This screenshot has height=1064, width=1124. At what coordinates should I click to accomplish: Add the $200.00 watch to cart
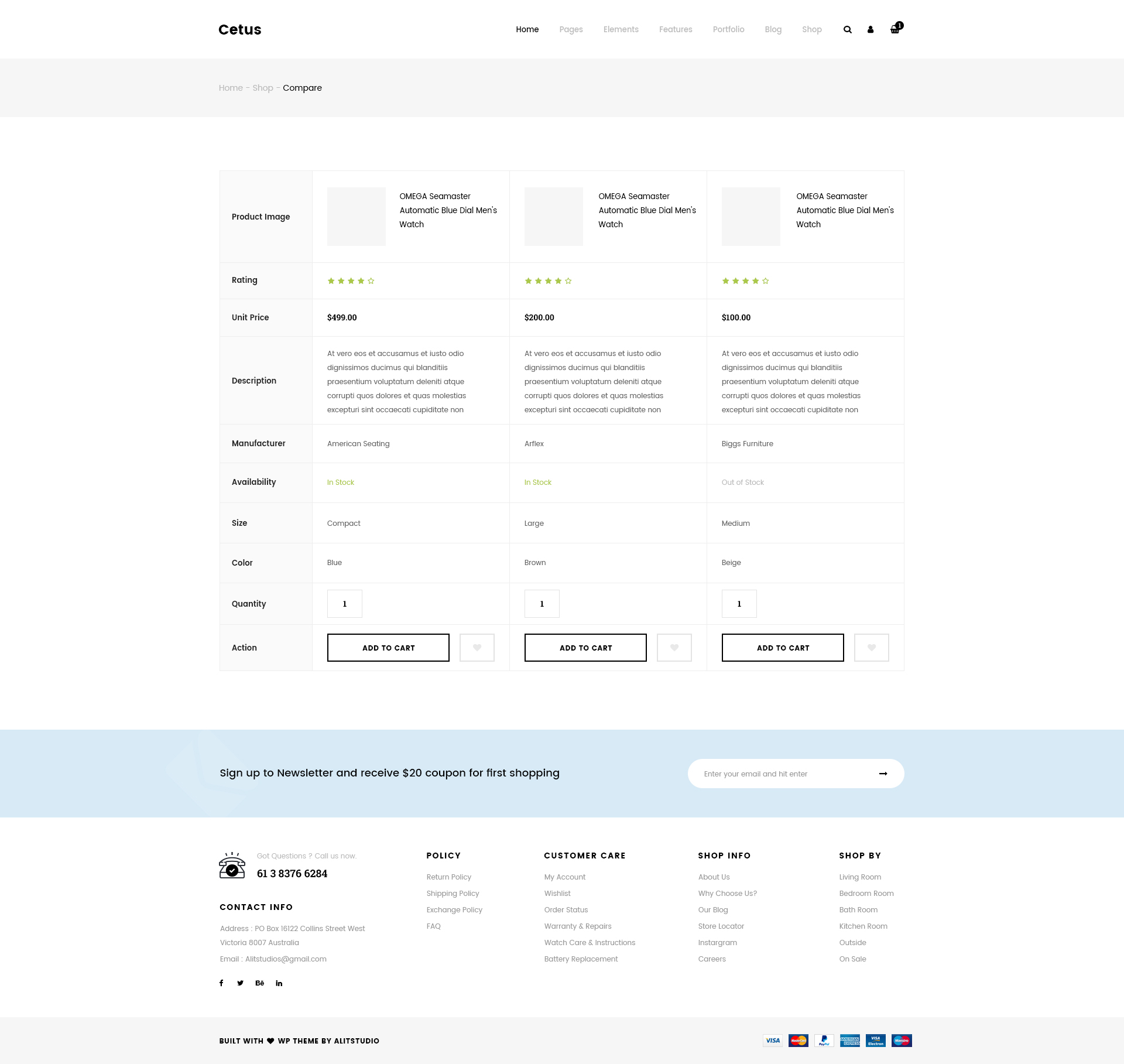(x=585, y=648)
